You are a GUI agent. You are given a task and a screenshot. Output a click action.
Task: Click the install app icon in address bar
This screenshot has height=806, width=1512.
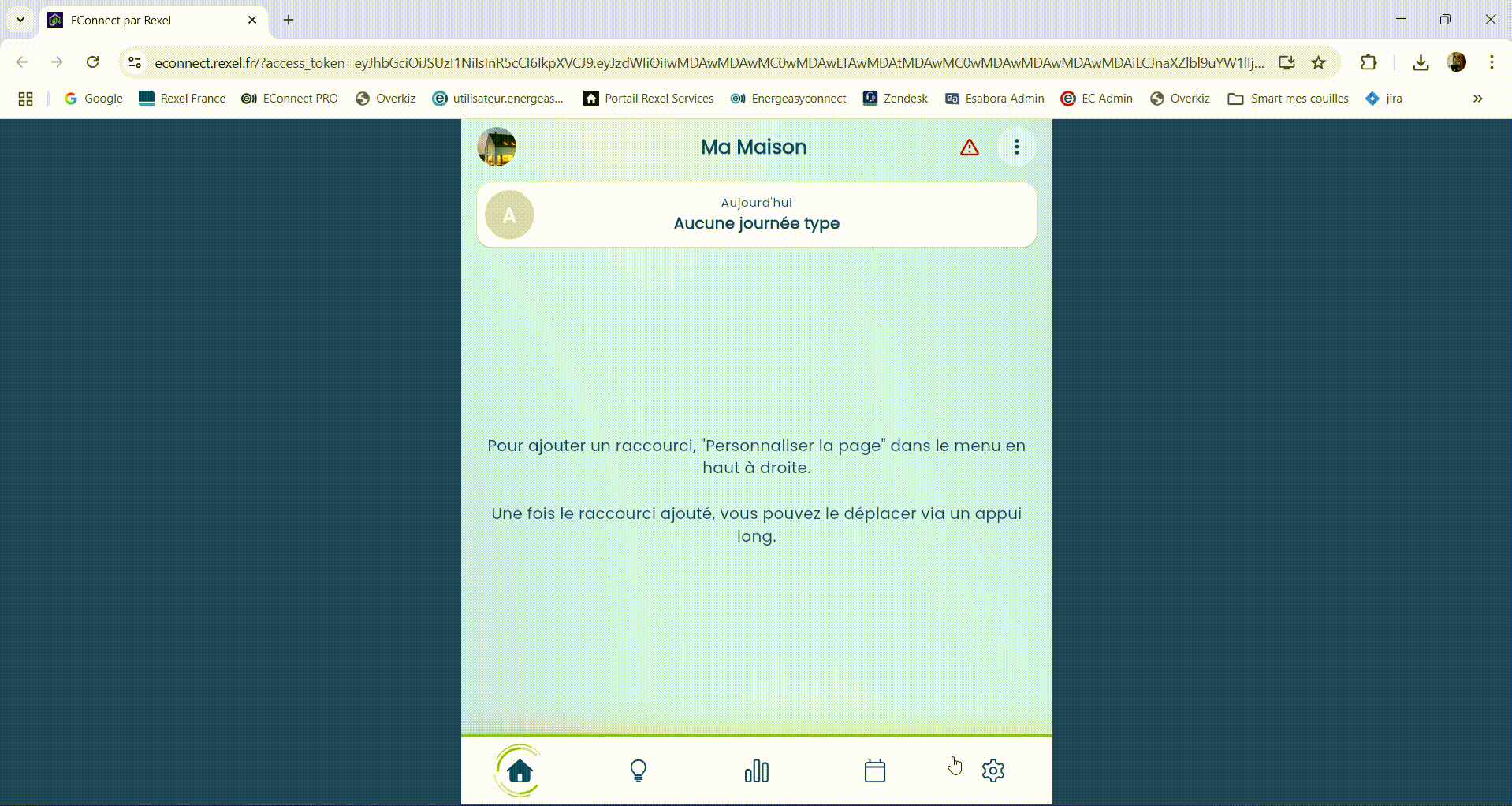(1287, 62)
